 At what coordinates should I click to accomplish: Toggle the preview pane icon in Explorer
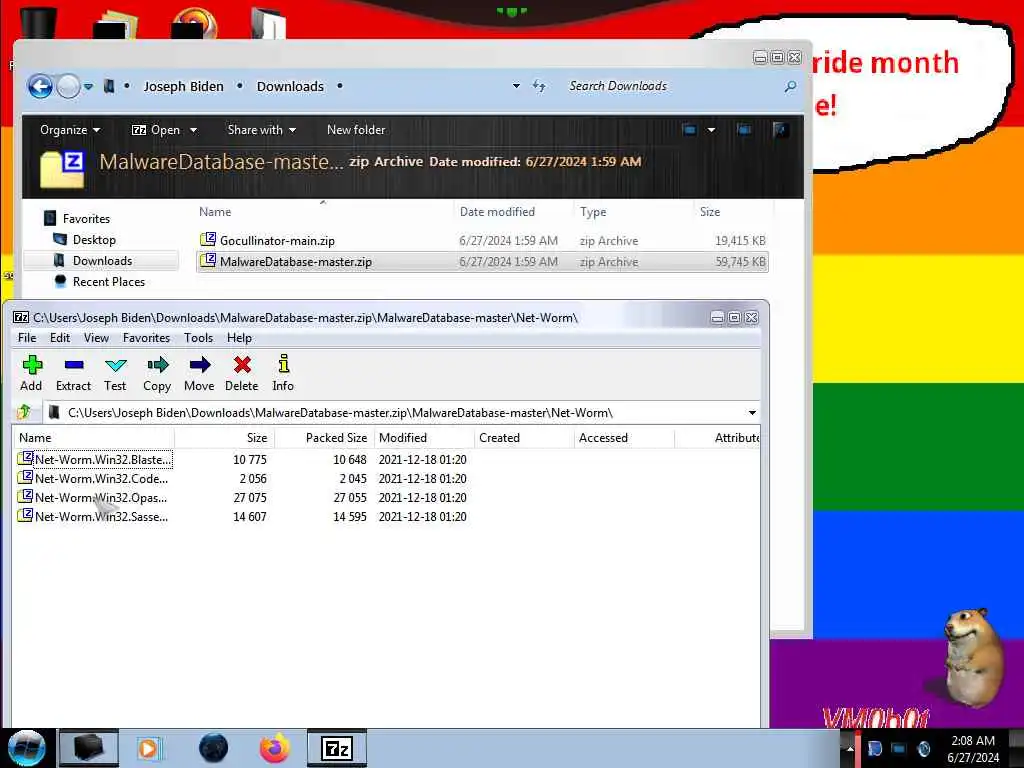(x=744, y=129)
